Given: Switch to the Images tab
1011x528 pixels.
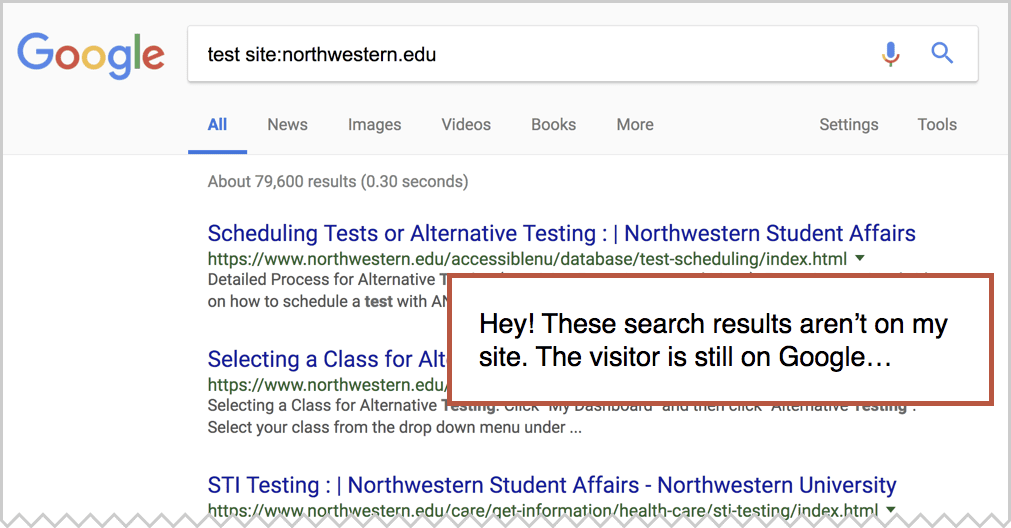Looking at the screenshot, I should [x=375, y=124].
